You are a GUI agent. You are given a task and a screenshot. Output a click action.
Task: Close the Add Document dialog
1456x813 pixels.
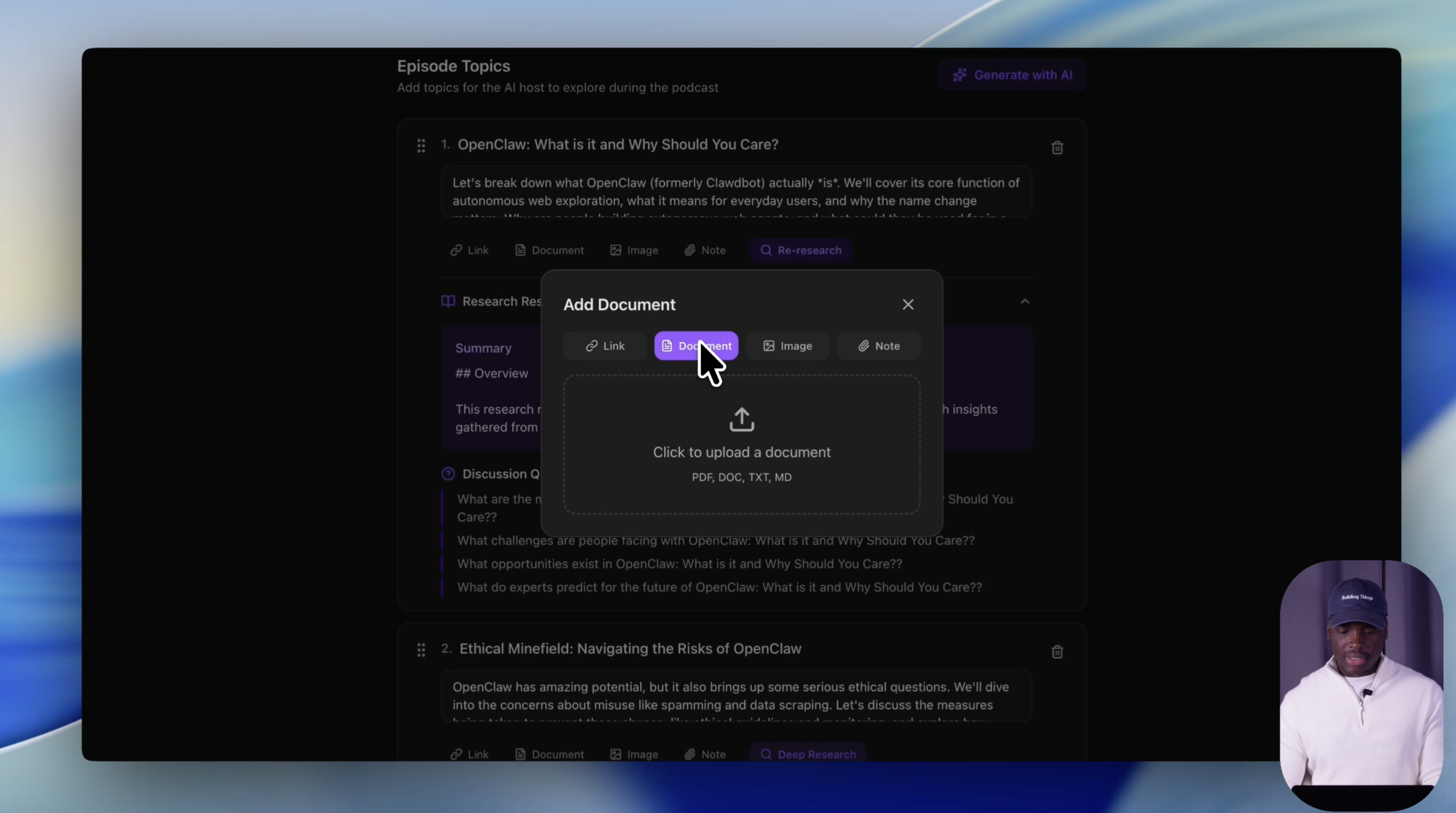coord(908,305)
